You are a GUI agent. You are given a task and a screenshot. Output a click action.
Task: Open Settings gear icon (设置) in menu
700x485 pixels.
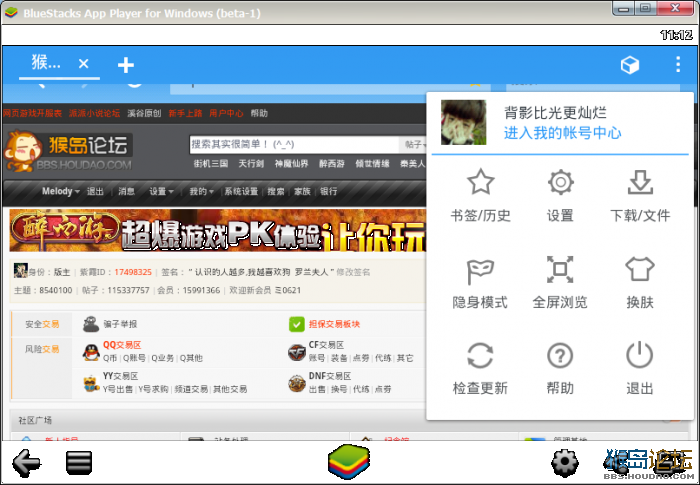pos(561,182)
